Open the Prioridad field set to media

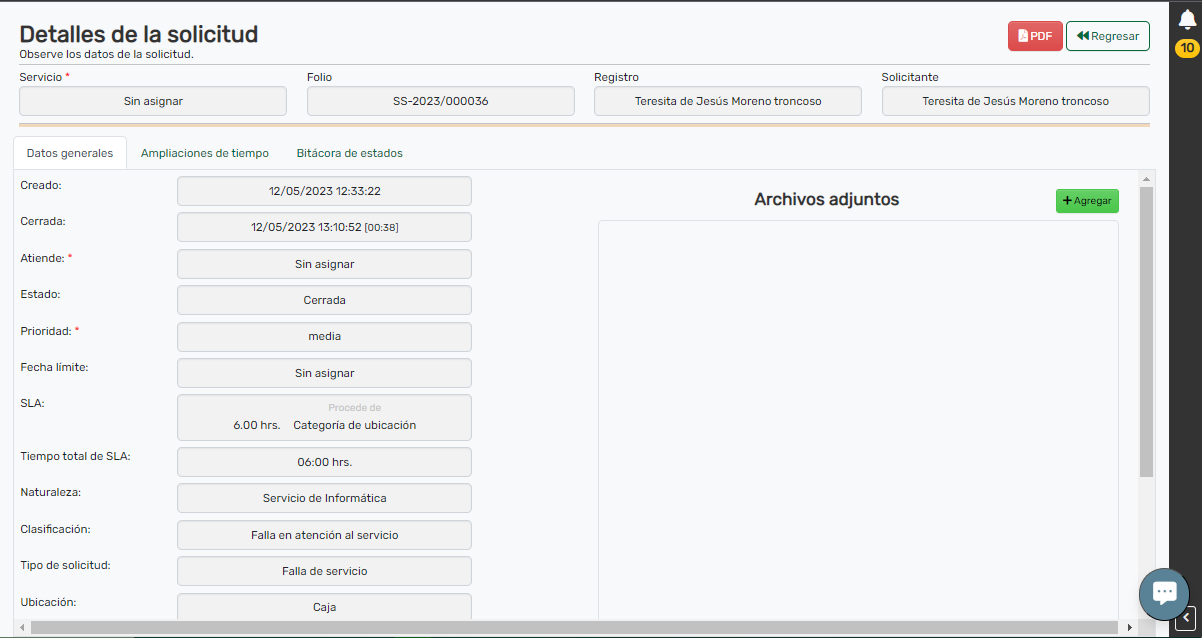[x=324, y=337]
